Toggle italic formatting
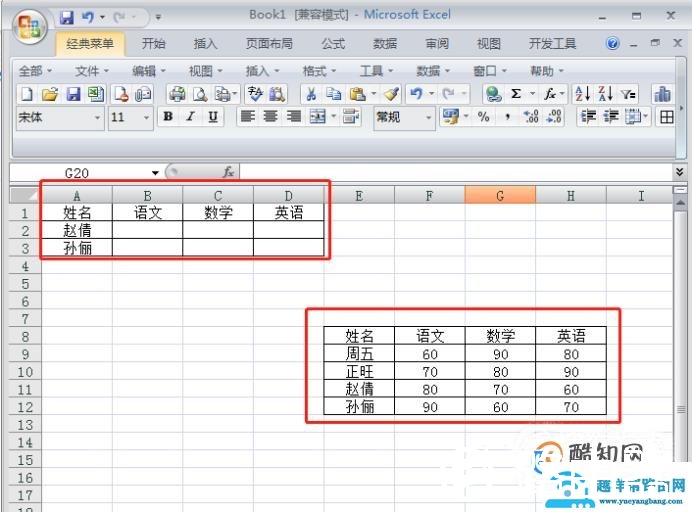 (x=190, y=117)
